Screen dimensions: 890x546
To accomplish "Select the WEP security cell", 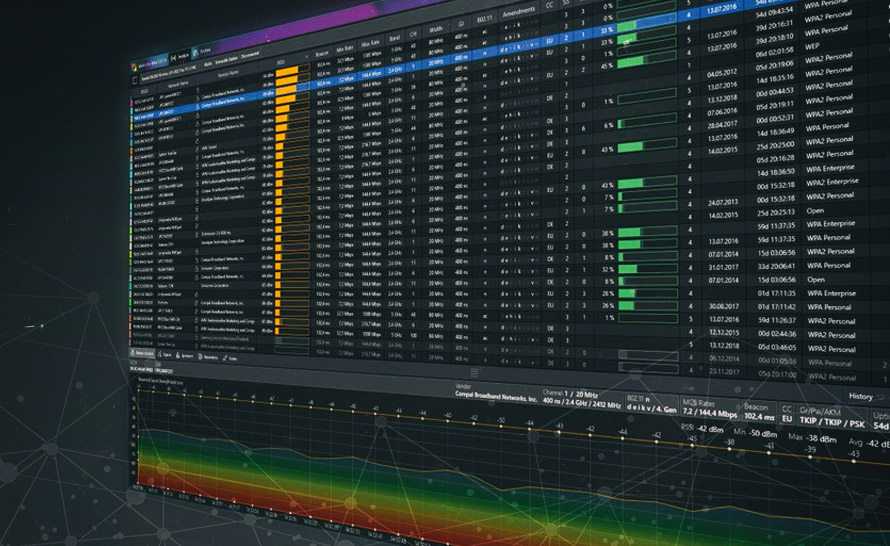I will (x=812, y=46).
